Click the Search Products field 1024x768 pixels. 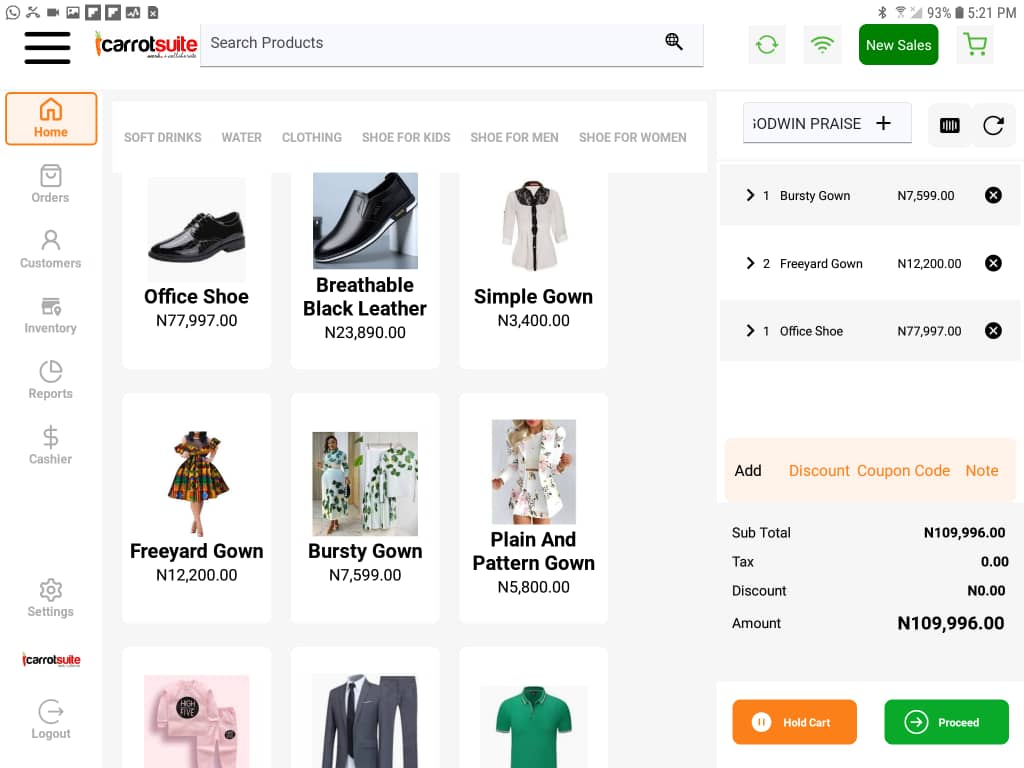pyautogui.click(x=430, y=43)
